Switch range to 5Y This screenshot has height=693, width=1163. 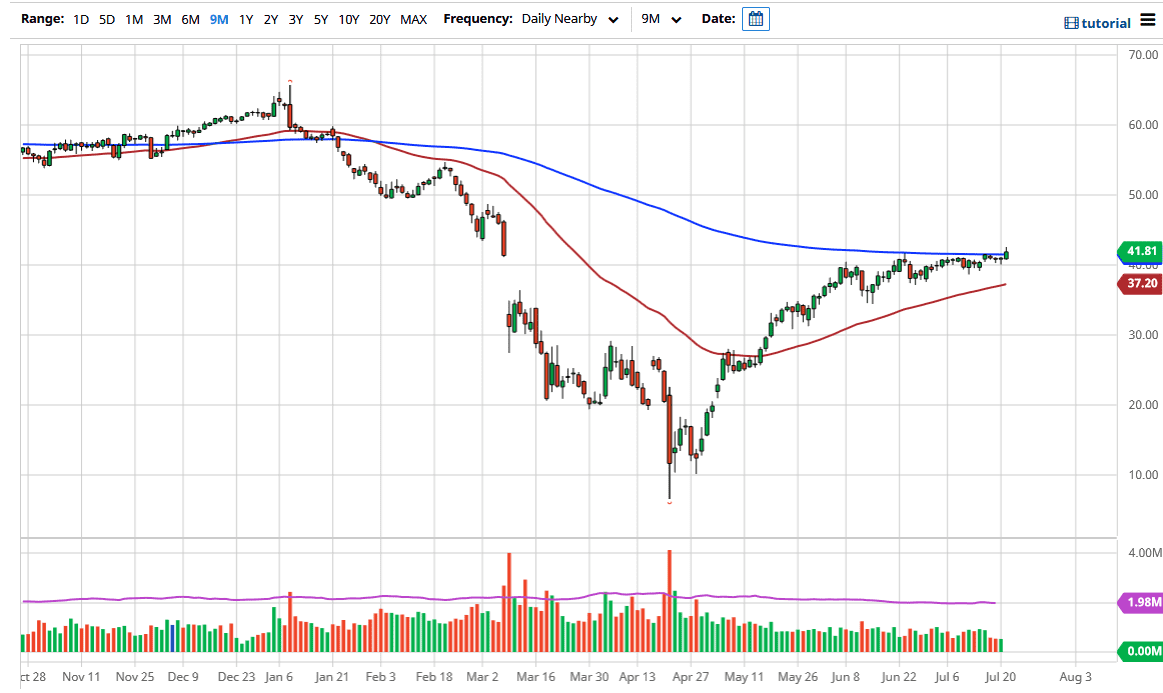click(320, 19)
